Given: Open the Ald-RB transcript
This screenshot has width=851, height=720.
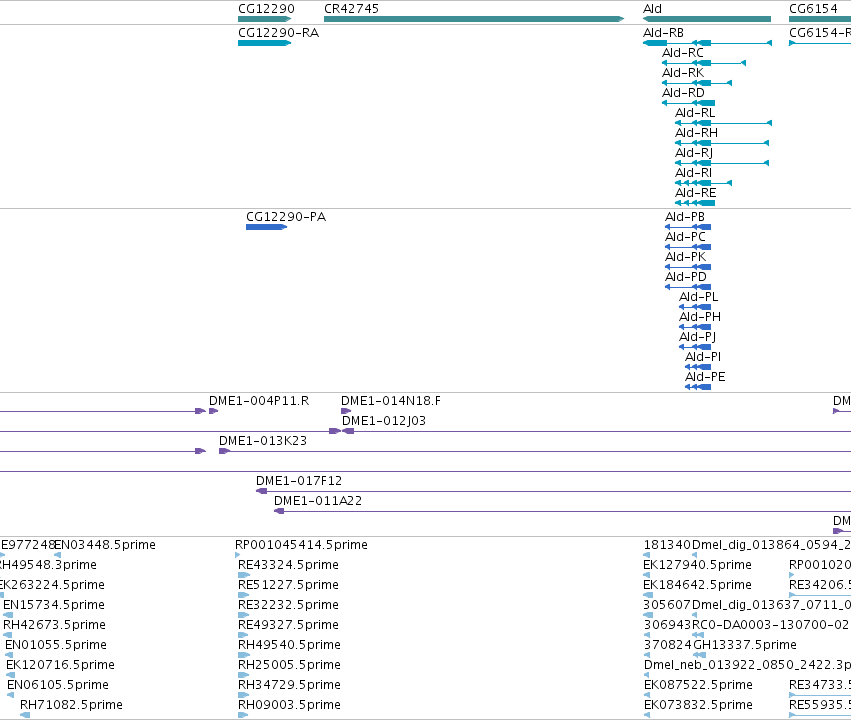Looking at the screenshot, I should pos(707,43).
